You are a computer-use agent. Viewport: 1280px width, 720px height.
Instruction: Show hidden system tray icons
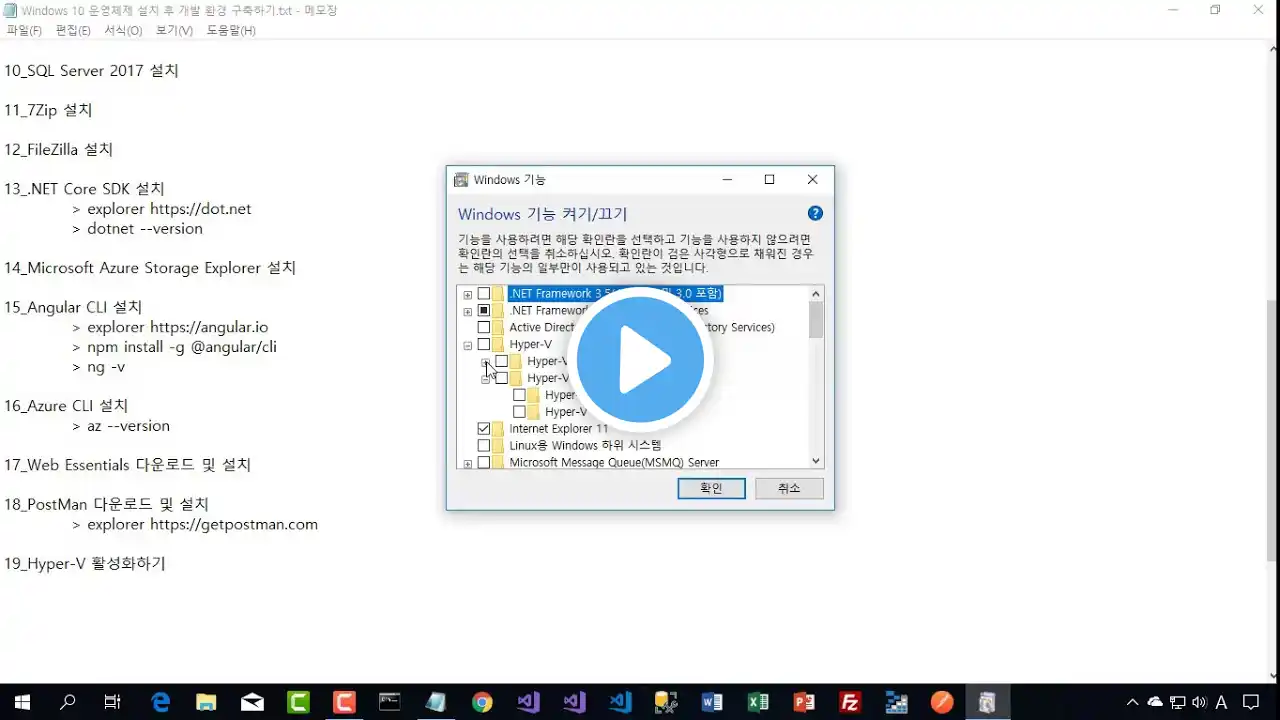[1132, 702]
